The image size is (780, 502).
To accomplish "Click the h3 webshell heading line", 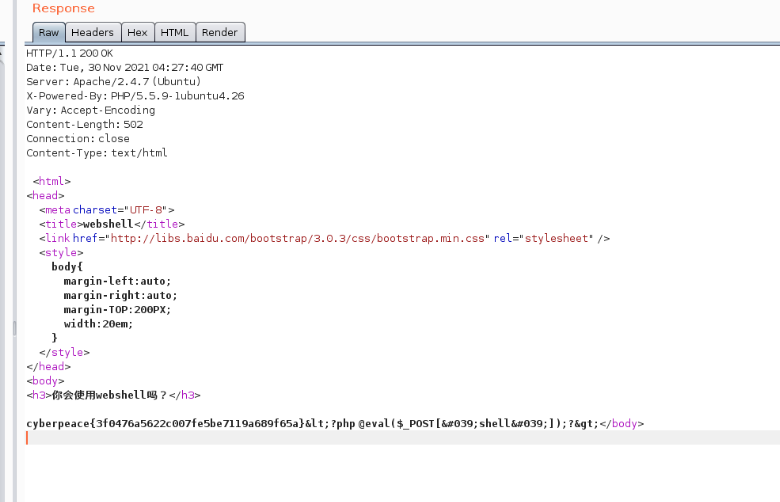I will (x=113, y=396).
